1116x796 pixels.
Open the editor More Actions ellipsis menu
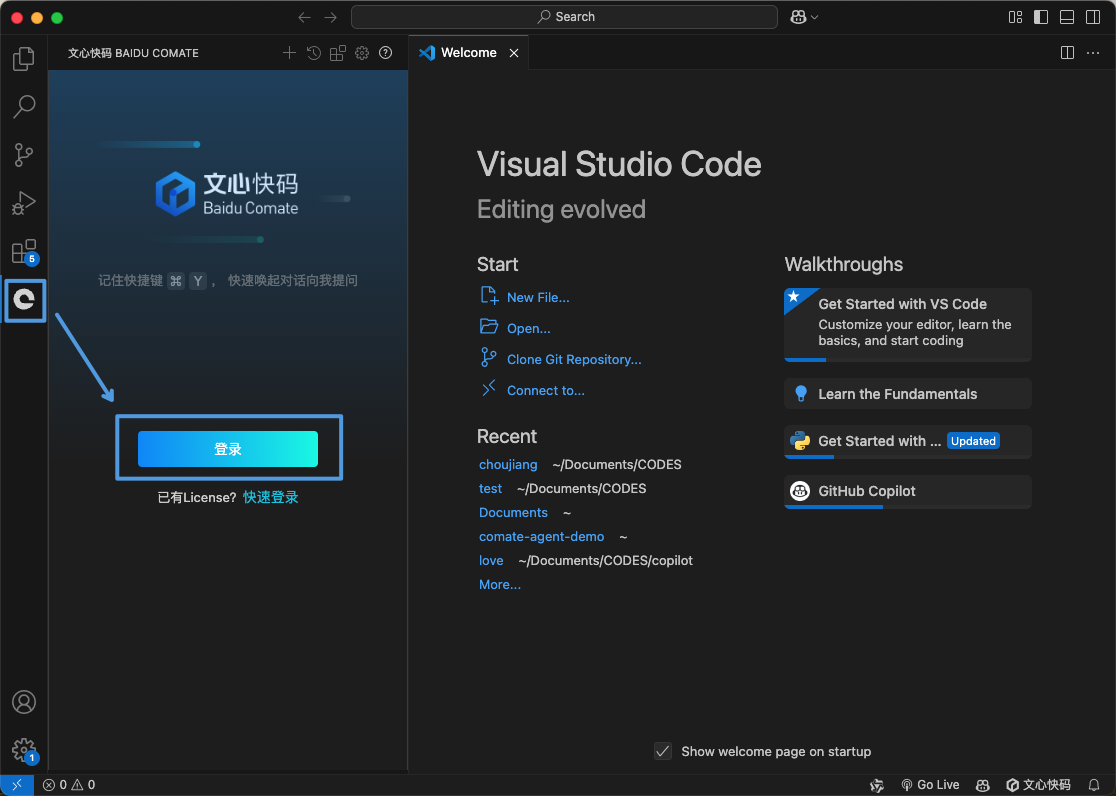(1093, 53)
